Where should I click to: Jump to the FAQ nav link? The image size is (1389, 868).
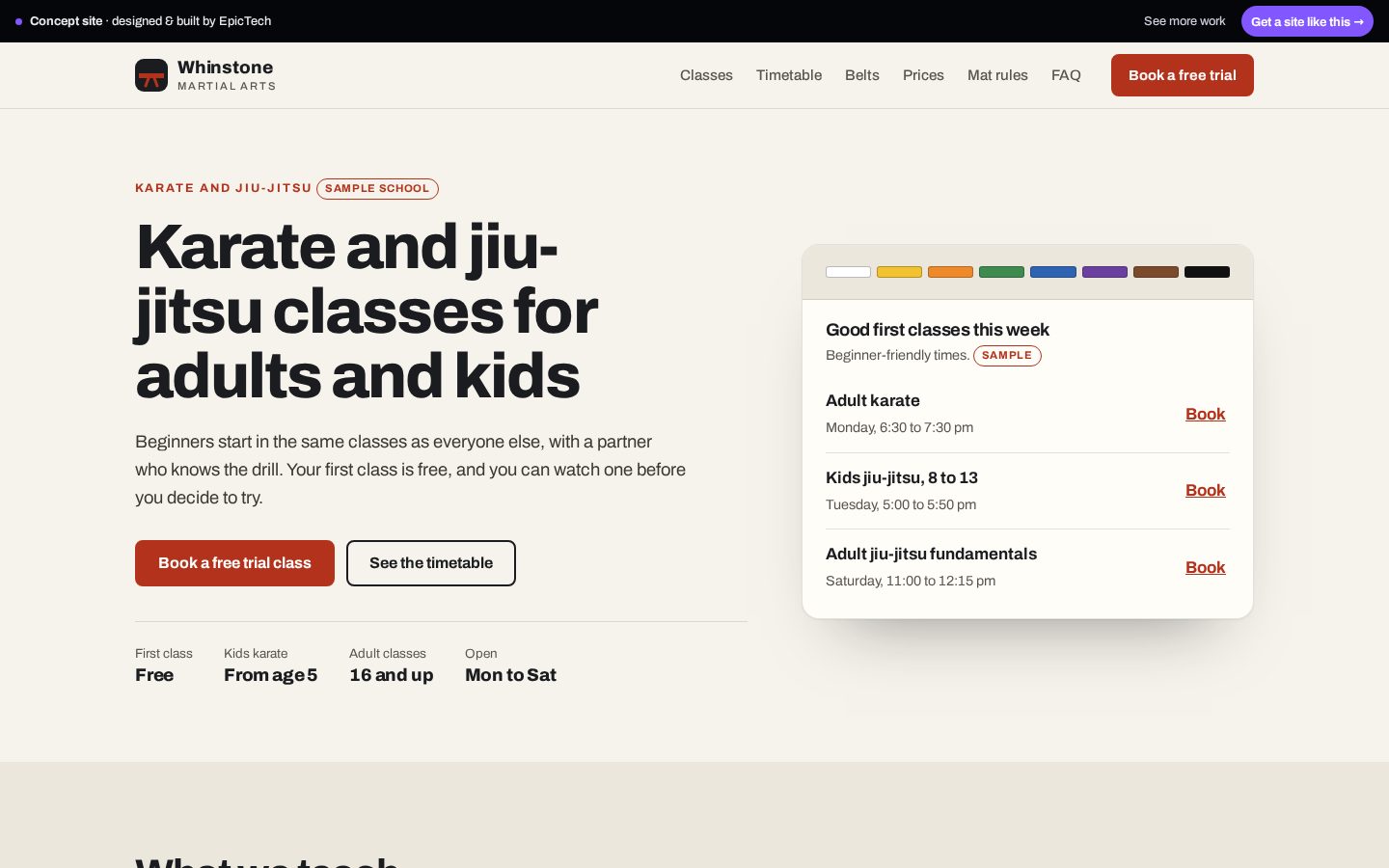tap(1066, 75)
